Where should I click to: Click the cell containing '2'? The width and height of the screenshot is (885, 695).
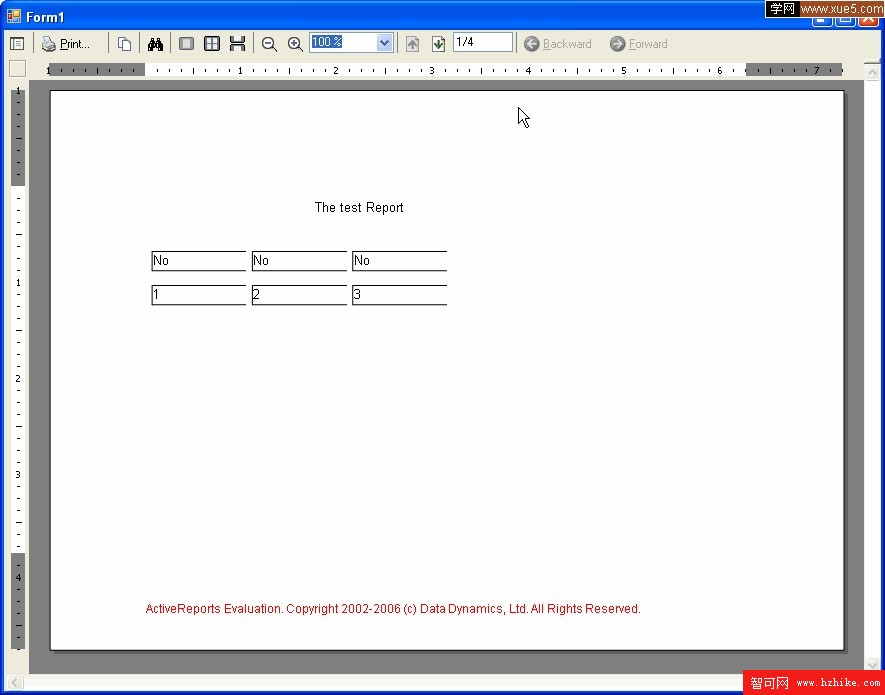click(x=299, y=295)
